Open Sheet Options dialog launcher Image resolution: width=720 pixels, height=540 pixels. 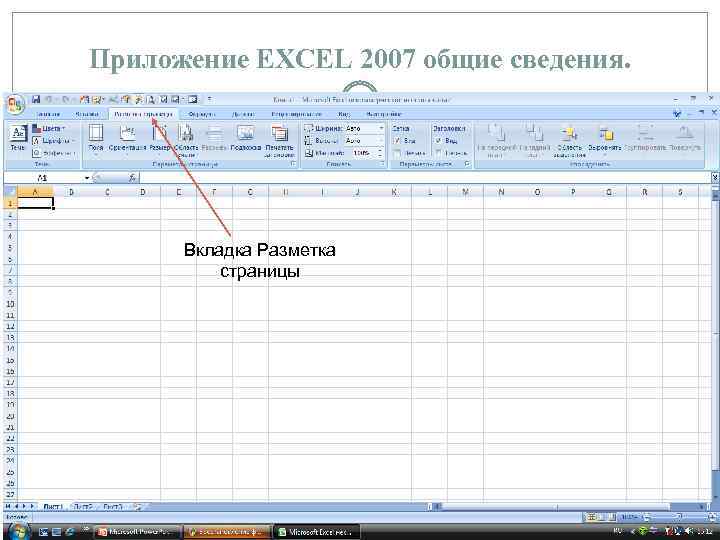pyautogui.click(x=467, y=164)
